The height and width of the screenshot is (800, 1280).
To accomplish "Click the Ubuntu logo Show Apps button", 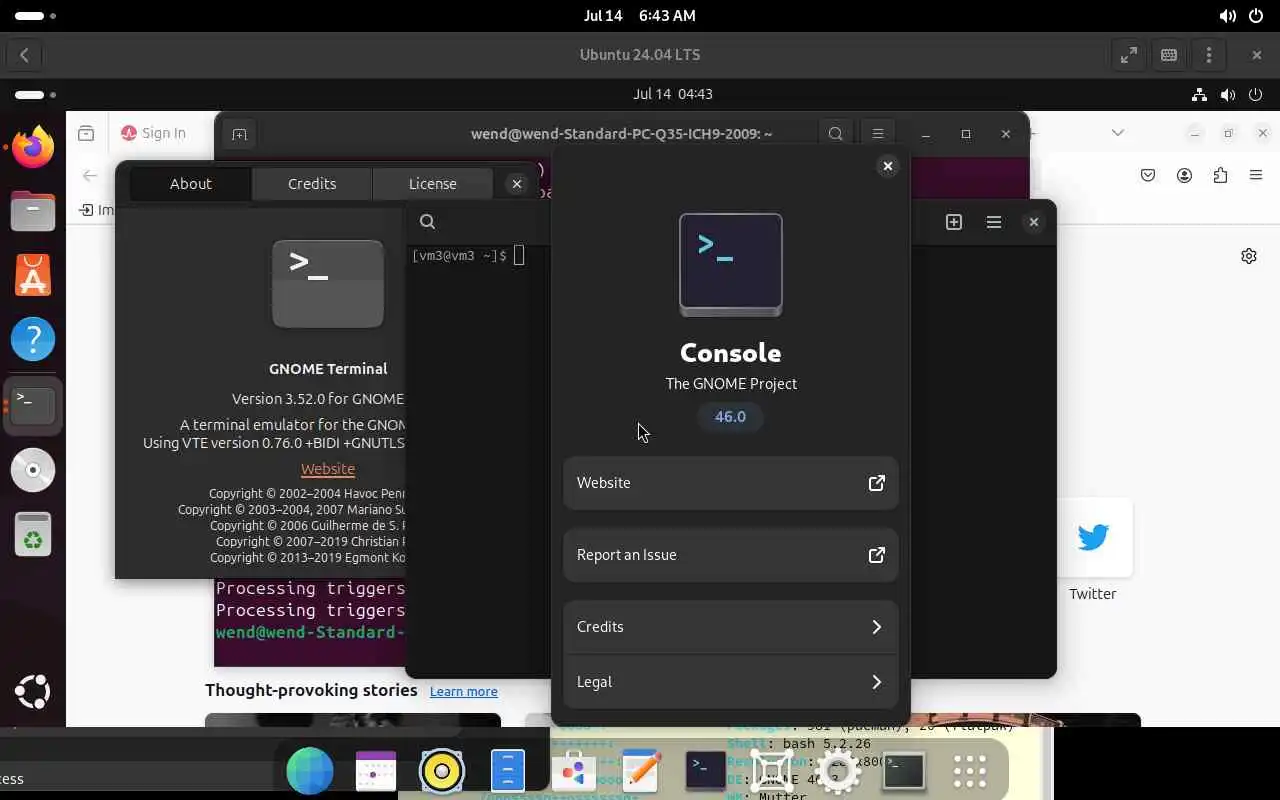I will [x=33, y=692].
